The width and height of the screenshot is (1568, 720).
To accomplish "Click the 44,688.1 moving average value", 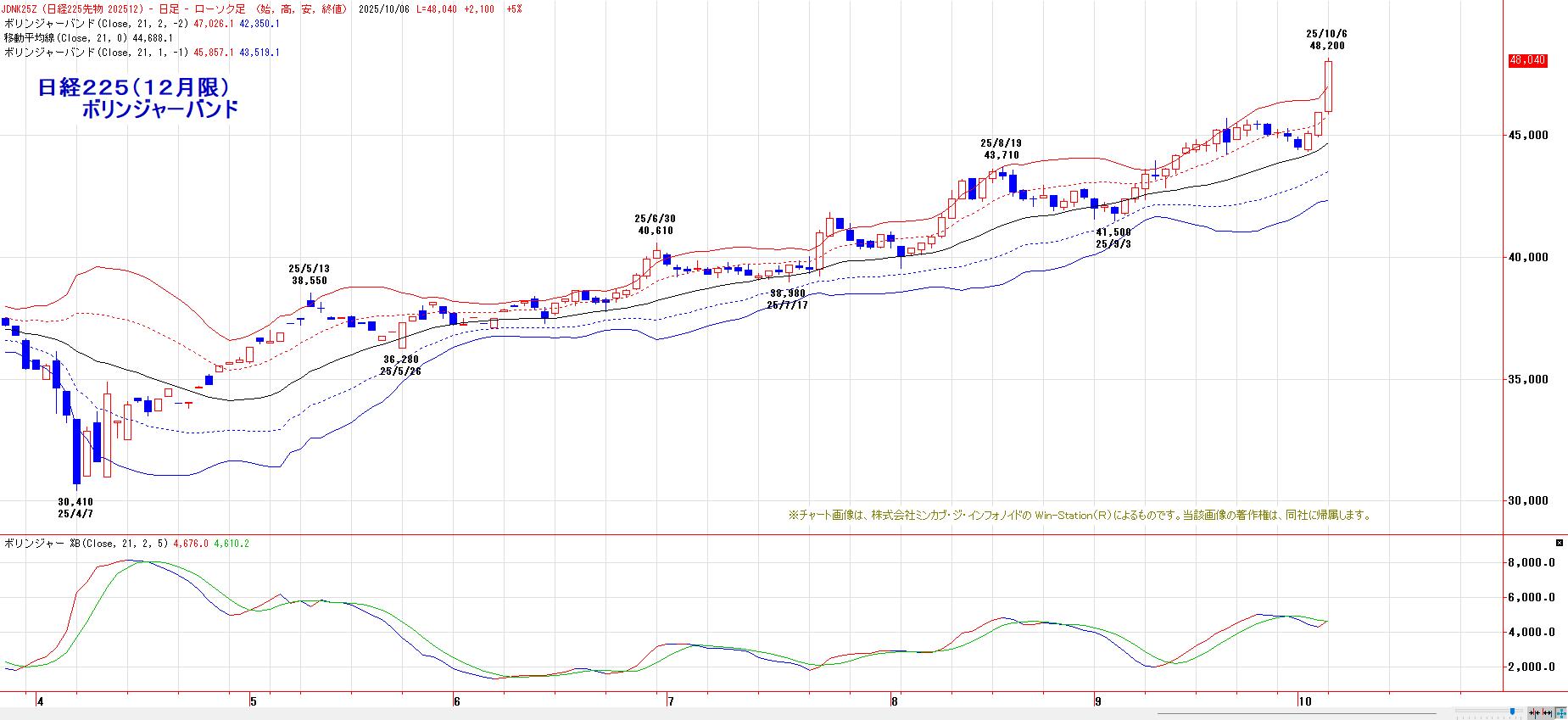I will tap(153, 38).
